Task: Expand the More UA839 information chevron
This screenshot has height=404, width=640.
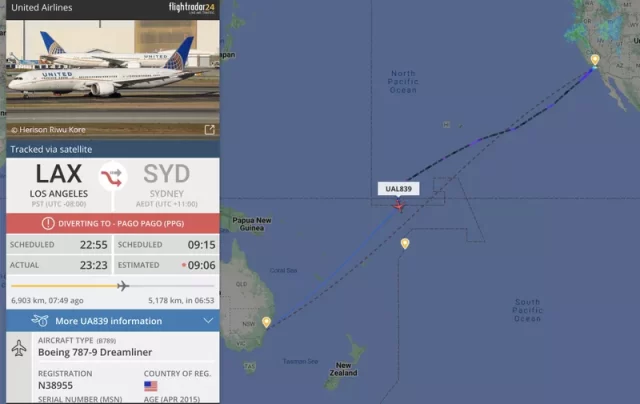Action: coord(208,321)
